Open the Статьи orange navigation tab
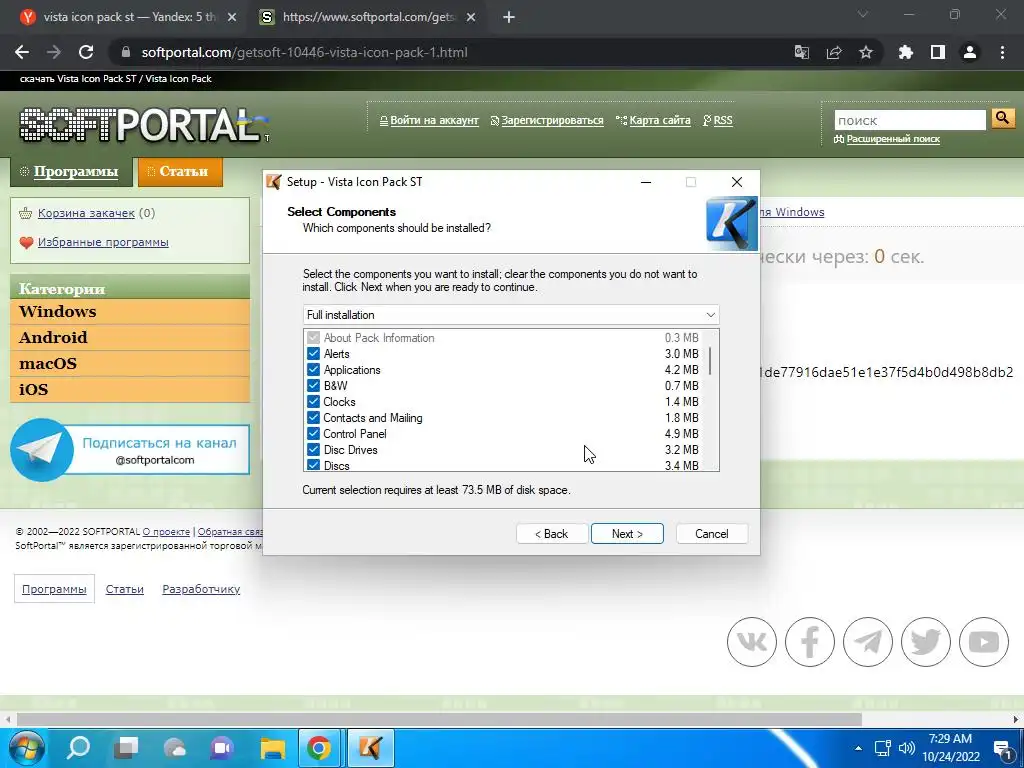The image size is (1024, 768). pos(180,172)
